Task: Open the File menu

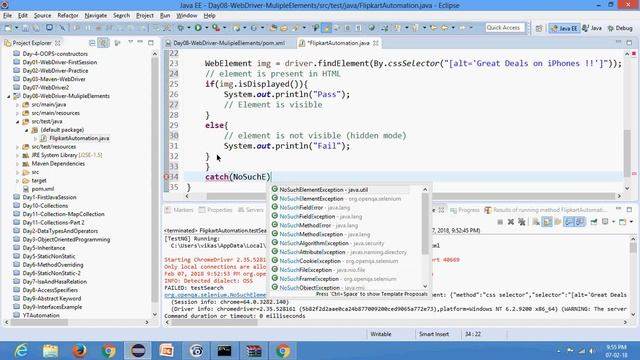Action: click(7, 16)
